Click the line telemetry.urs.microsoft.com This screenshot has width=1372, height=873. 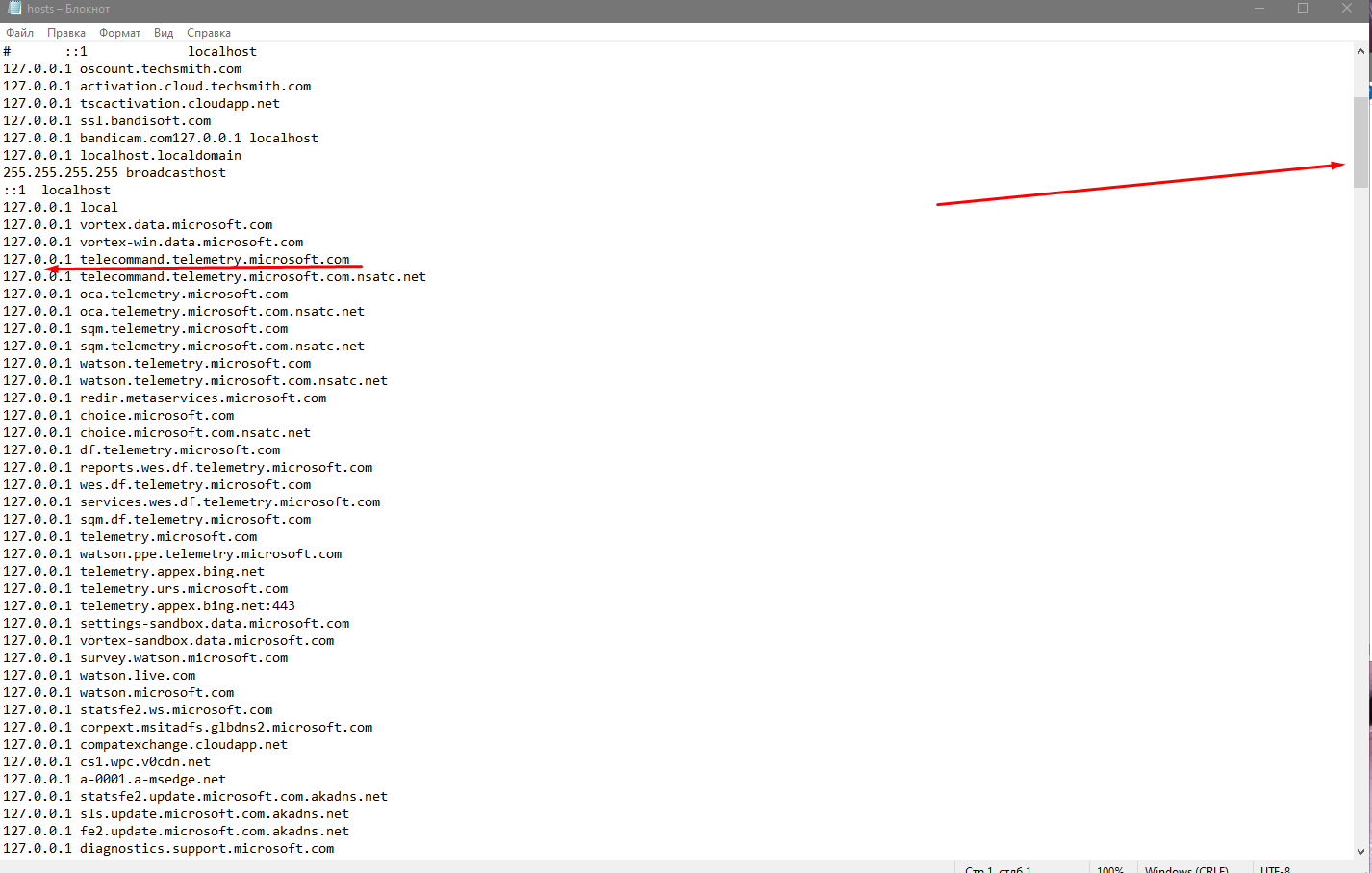145,589
